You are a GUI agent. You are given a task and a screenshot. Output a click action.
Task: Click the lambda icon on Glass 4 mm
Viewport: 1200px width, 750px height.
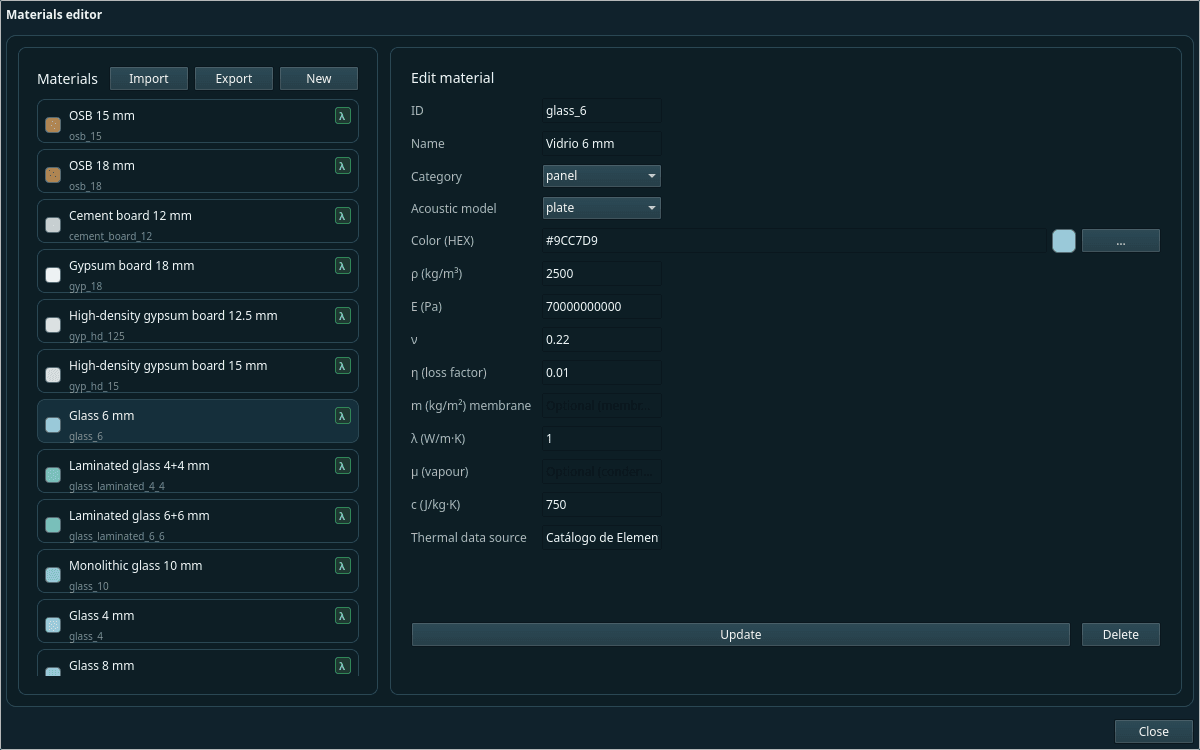pos(343,616)
